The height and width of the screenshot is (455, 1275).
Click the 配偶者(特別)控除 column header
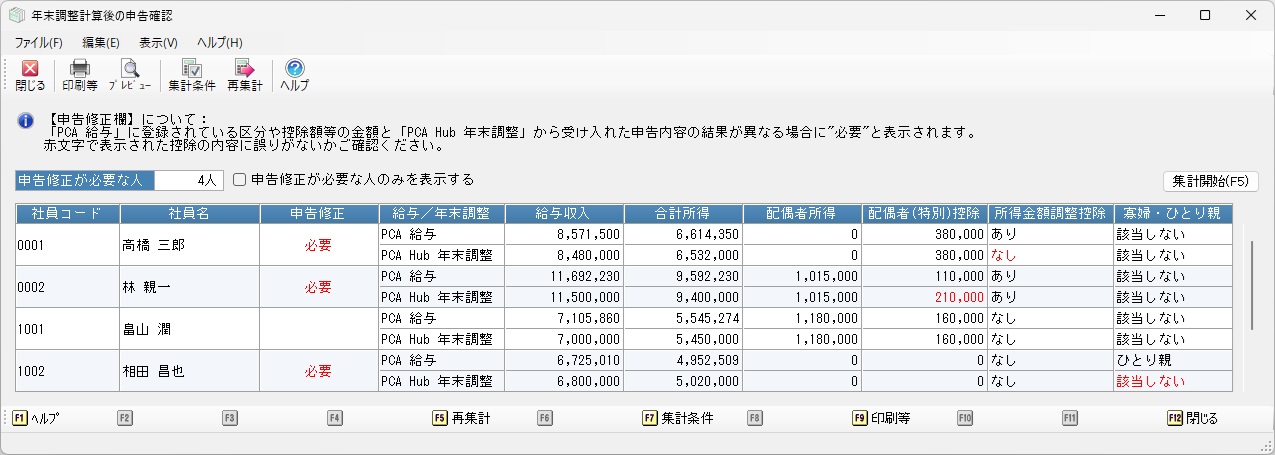click(924, 213)
